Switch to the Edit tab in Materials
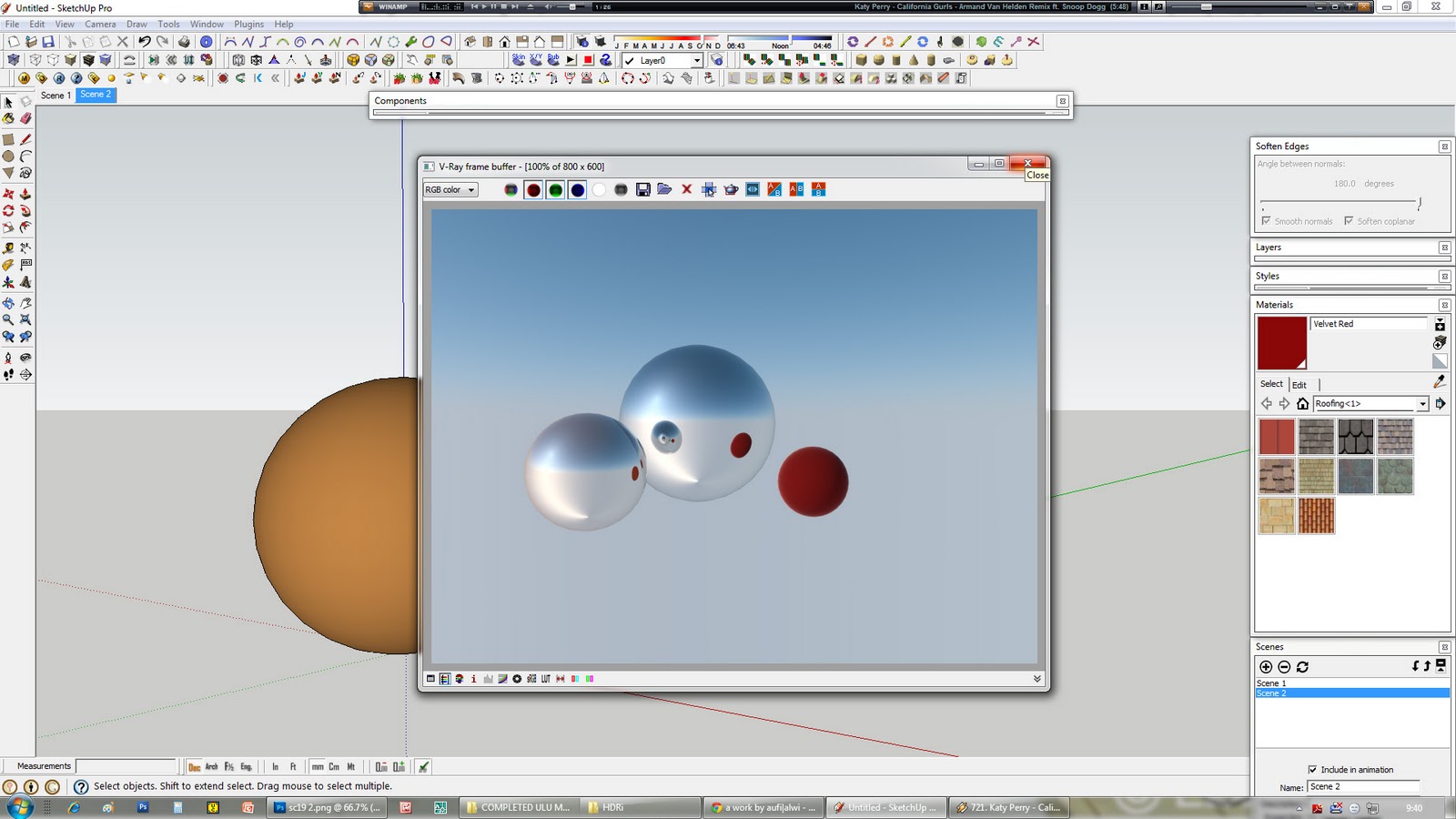This screenshot has width=1456, height=819. [x=1299, y=385]
